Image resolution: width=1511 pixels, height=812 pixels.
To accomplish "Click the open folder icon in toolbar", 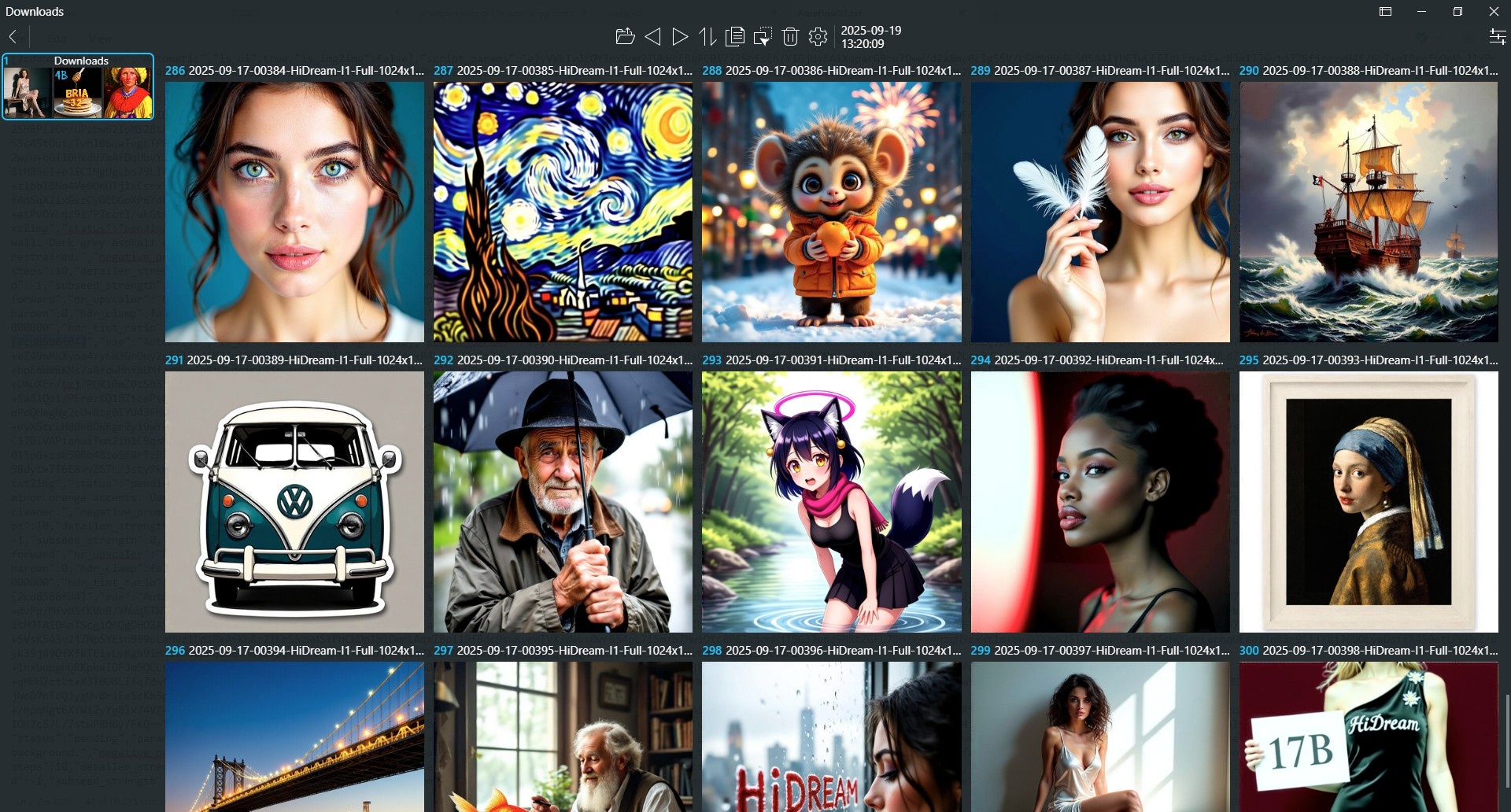I will pos(624,36).
